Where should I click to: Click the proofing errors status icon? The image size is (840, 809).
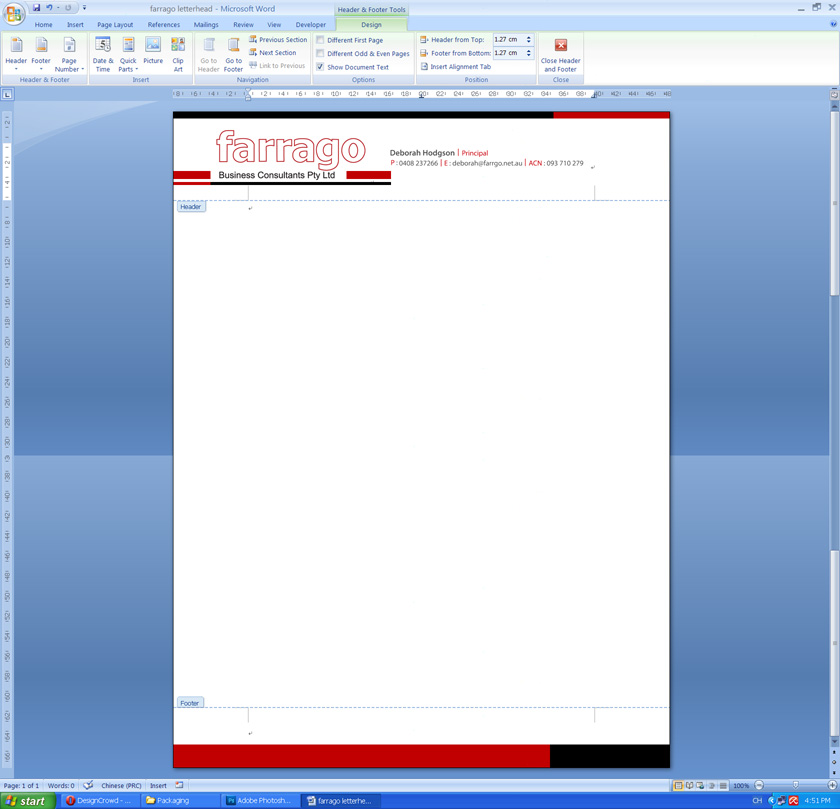pyautogui.click(x=88, y=785)
